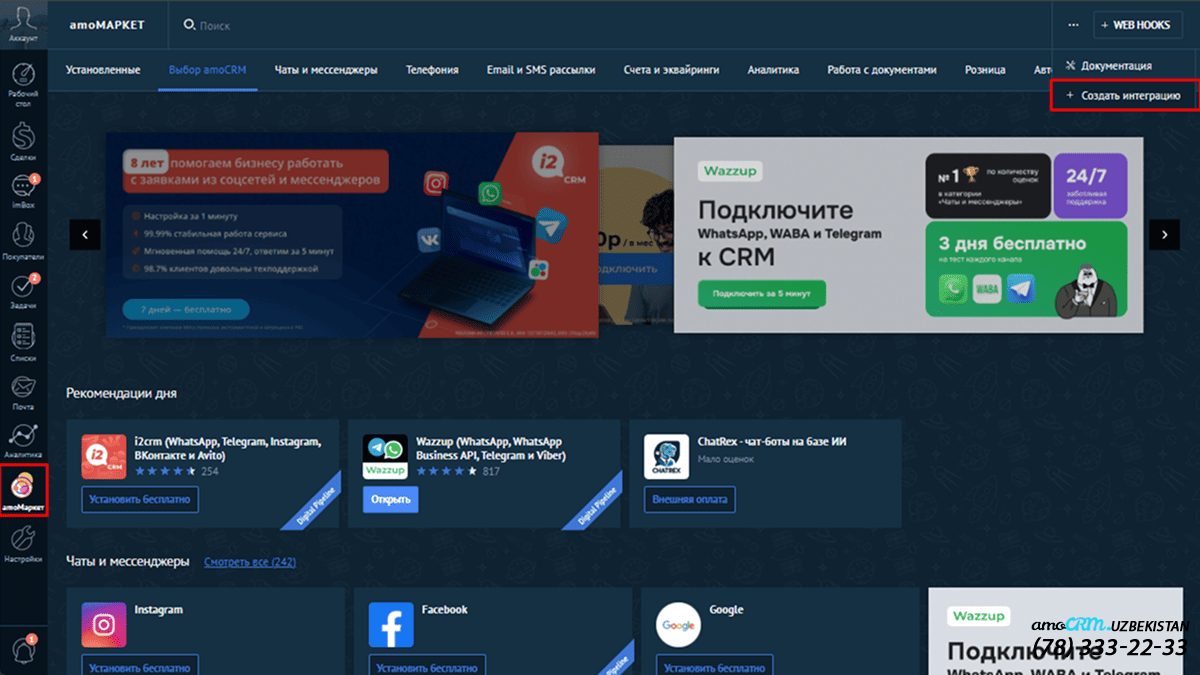This screenshot has height=675, width=1200.
Task: Click ChatRex app logo
Action: tap(666, 457)
